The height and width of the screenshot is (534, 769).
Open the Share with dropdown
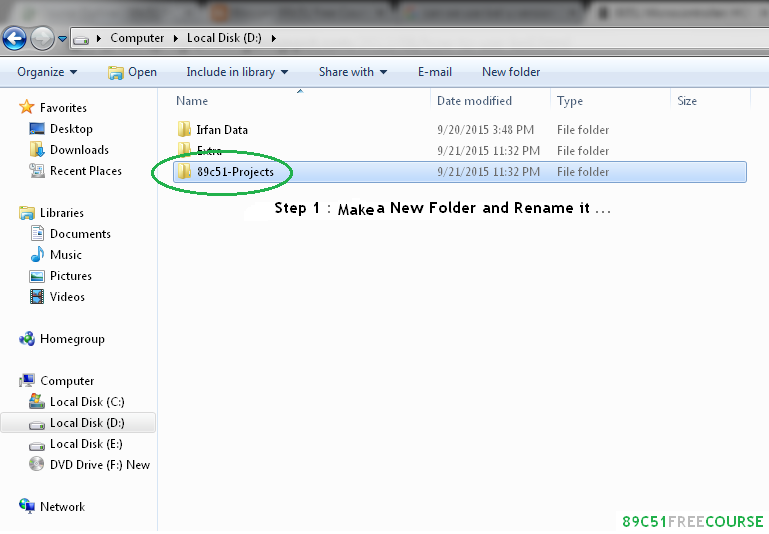pyautogui.click(x=353, y=72)
